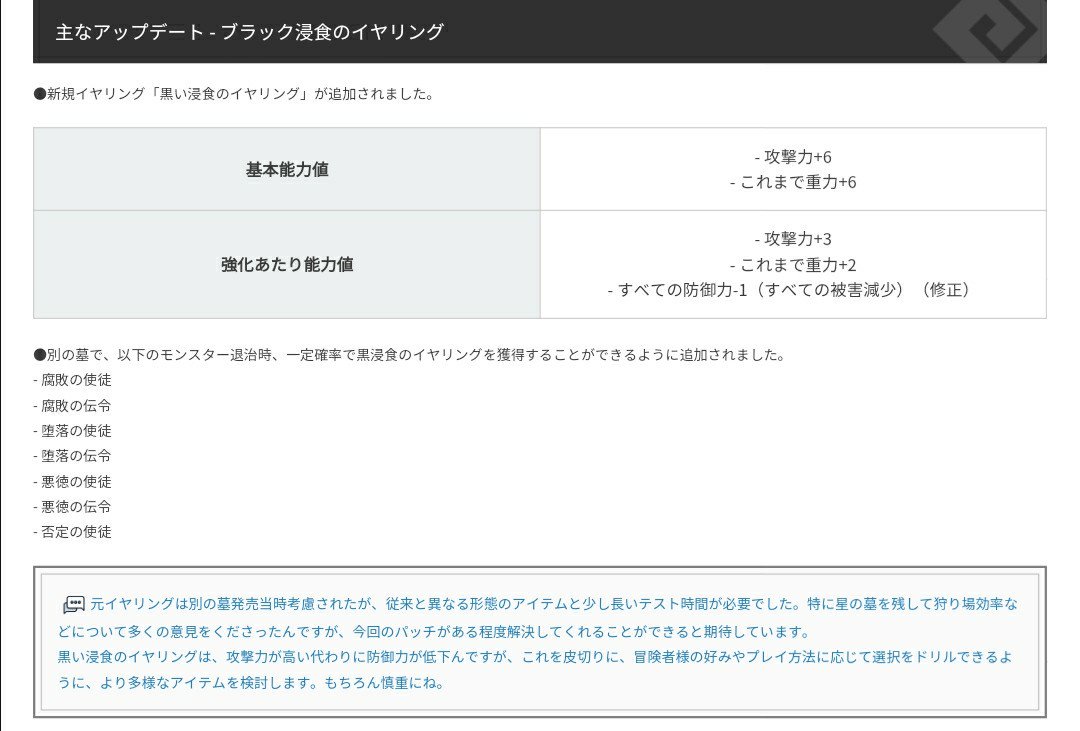Click list item '腐敗の伝令'
Screen dimensions: 1080x731
point(72,406)
